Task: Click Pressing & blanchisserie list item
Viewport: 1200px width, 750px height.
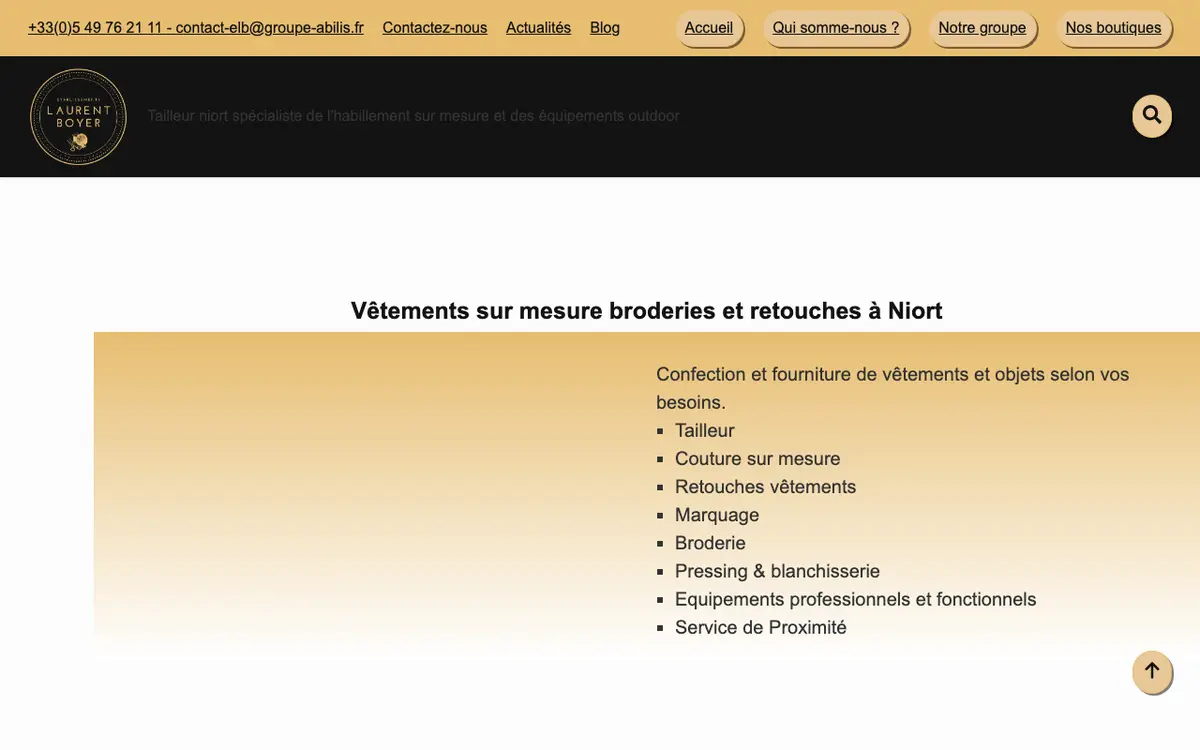Action: (778, 571)
